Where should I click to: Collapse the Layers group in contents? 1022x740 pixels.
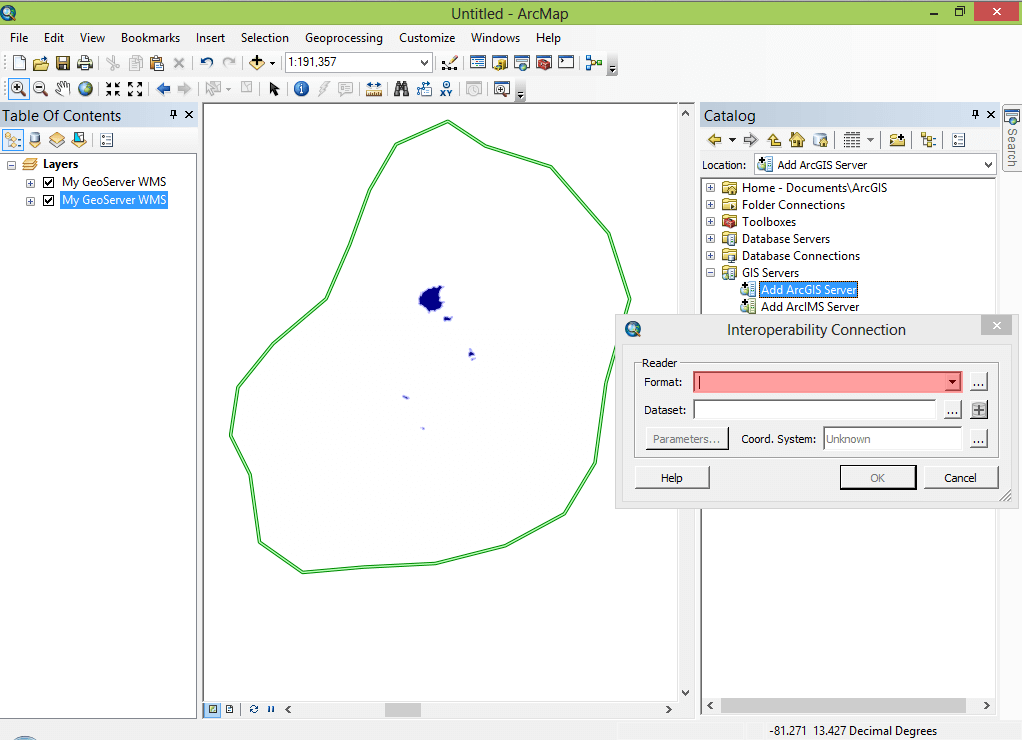pyautogui.click(x=11, y=165)
